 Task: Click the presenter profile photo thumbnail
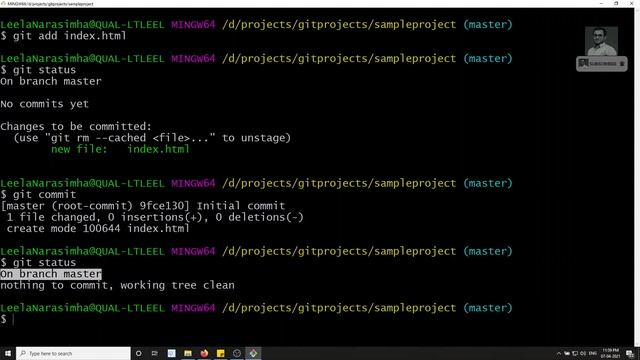click(x=601, y=41)
